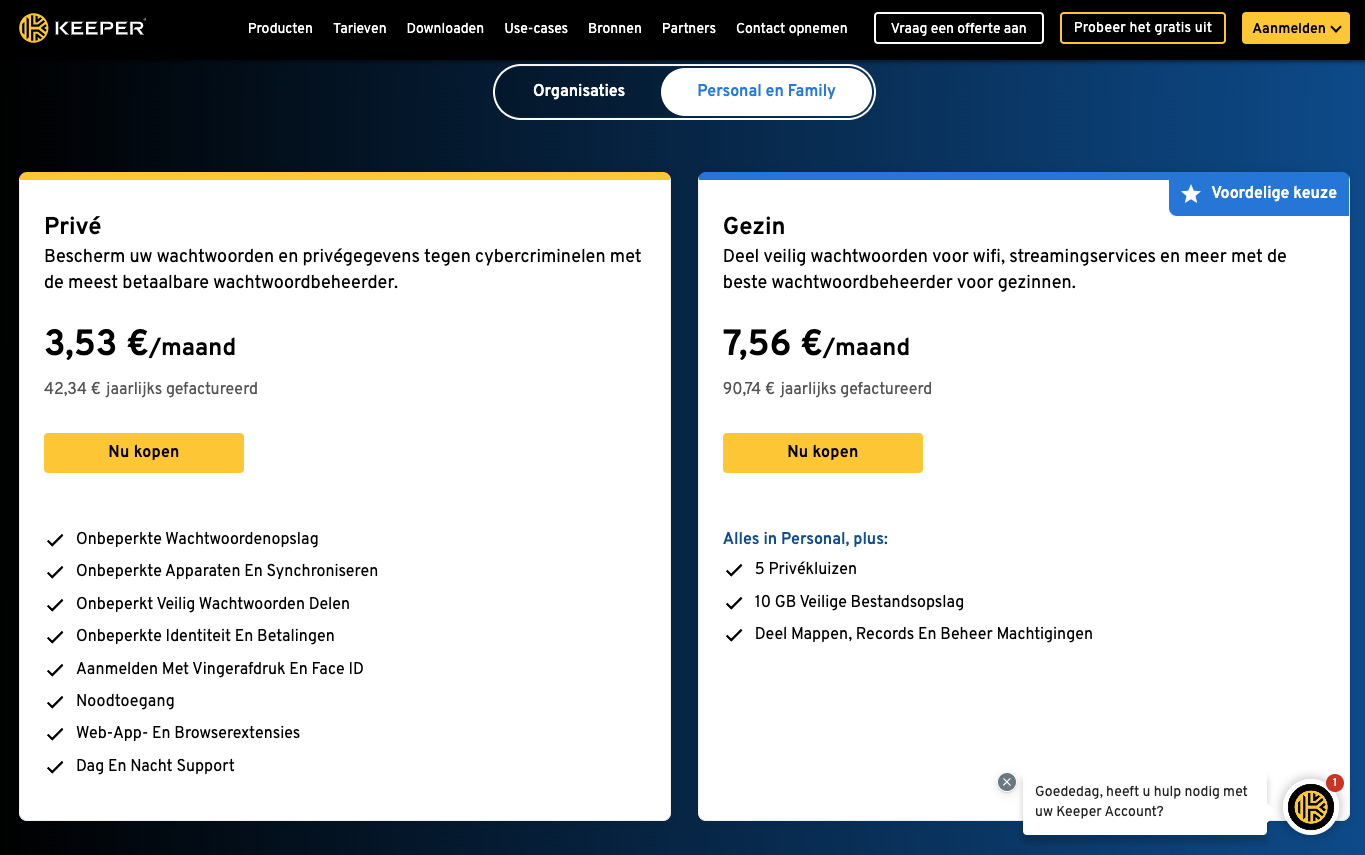This screenshot has width=1365, height=855.
Task: Select the Personal en Family option
Action: point(766,91)
